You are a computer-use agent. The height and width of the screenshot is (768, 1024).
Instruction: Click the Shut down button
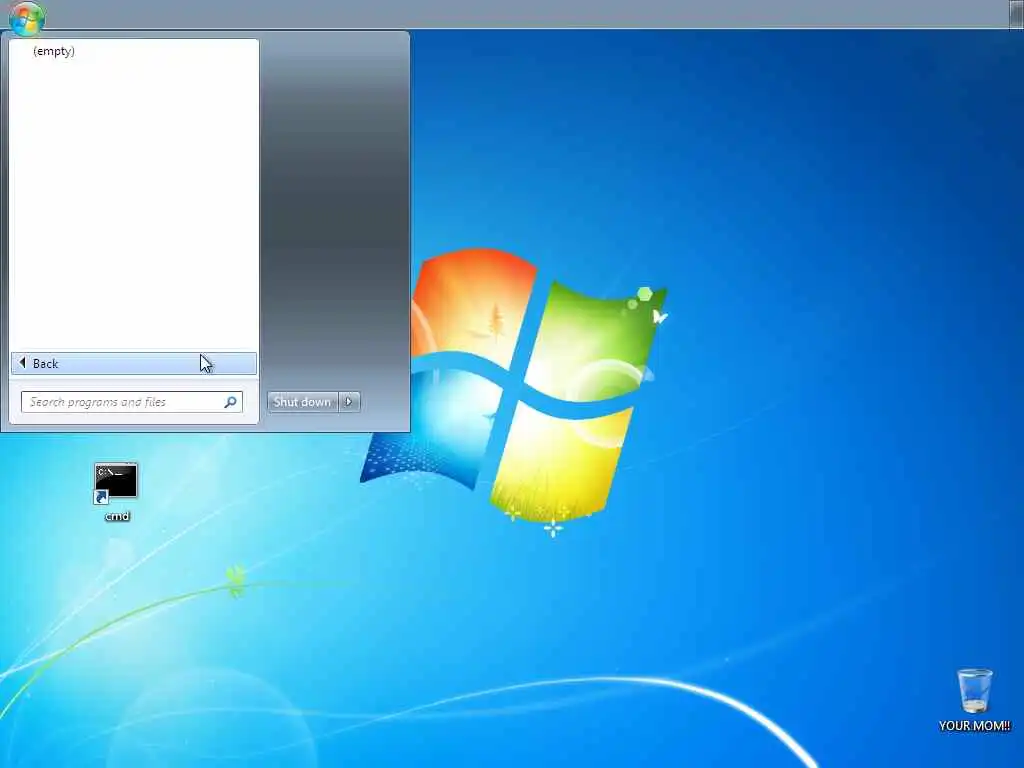302,402
